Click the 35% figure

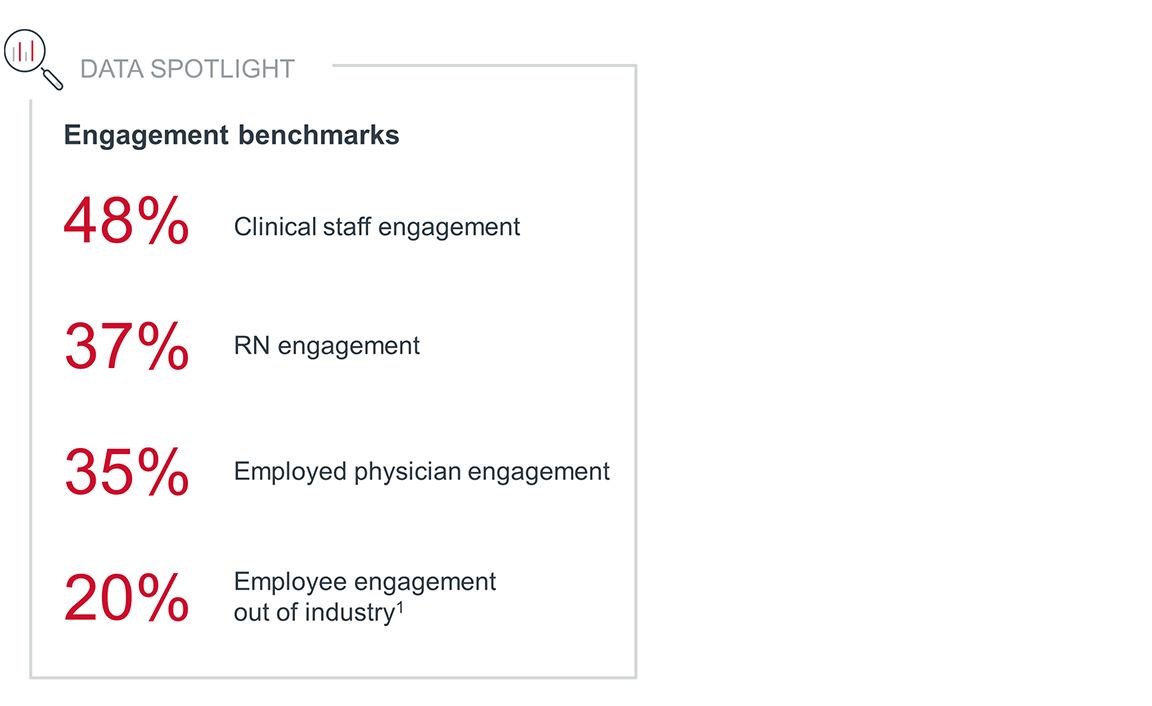[x=126, y=471]
